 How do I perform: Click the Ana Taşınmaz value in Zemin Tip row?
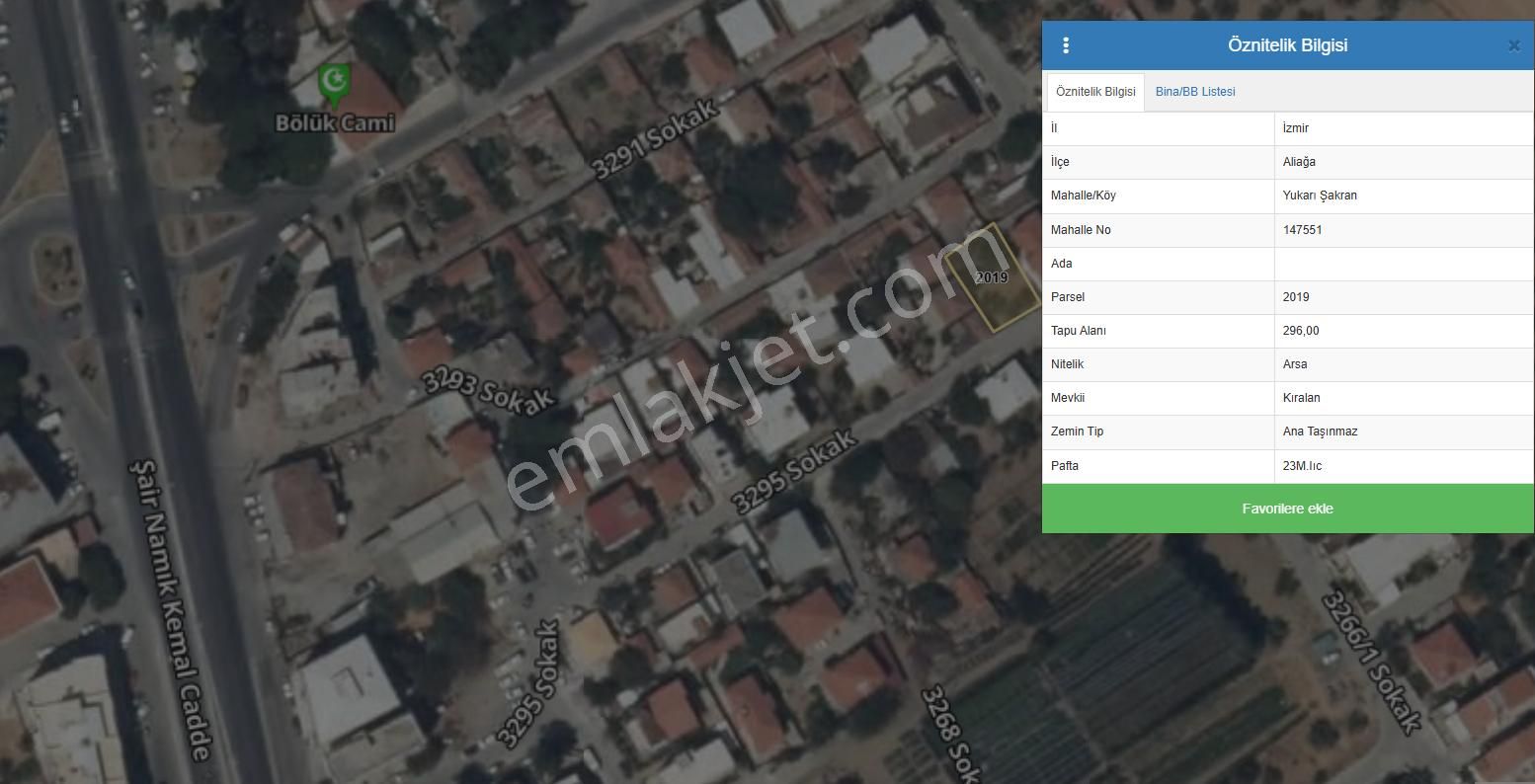pyautogui.click(x=1320, y=431)
